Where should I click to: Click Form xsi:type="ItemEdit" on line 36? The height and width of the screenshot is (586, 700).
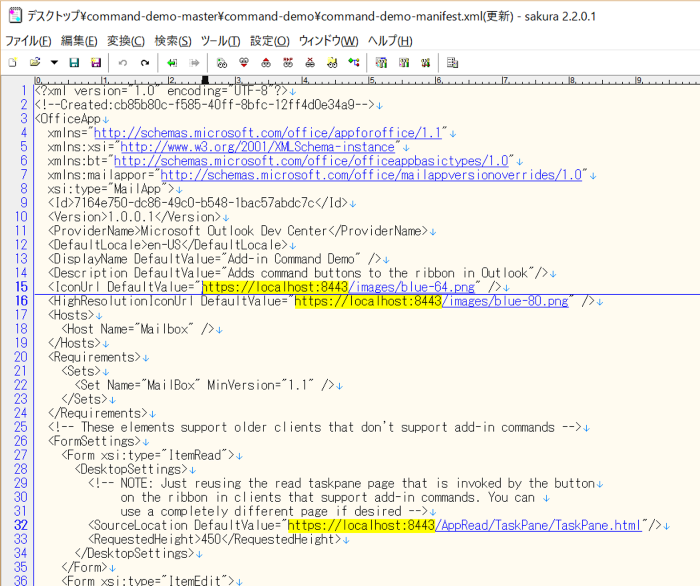[x=148, y=581]
